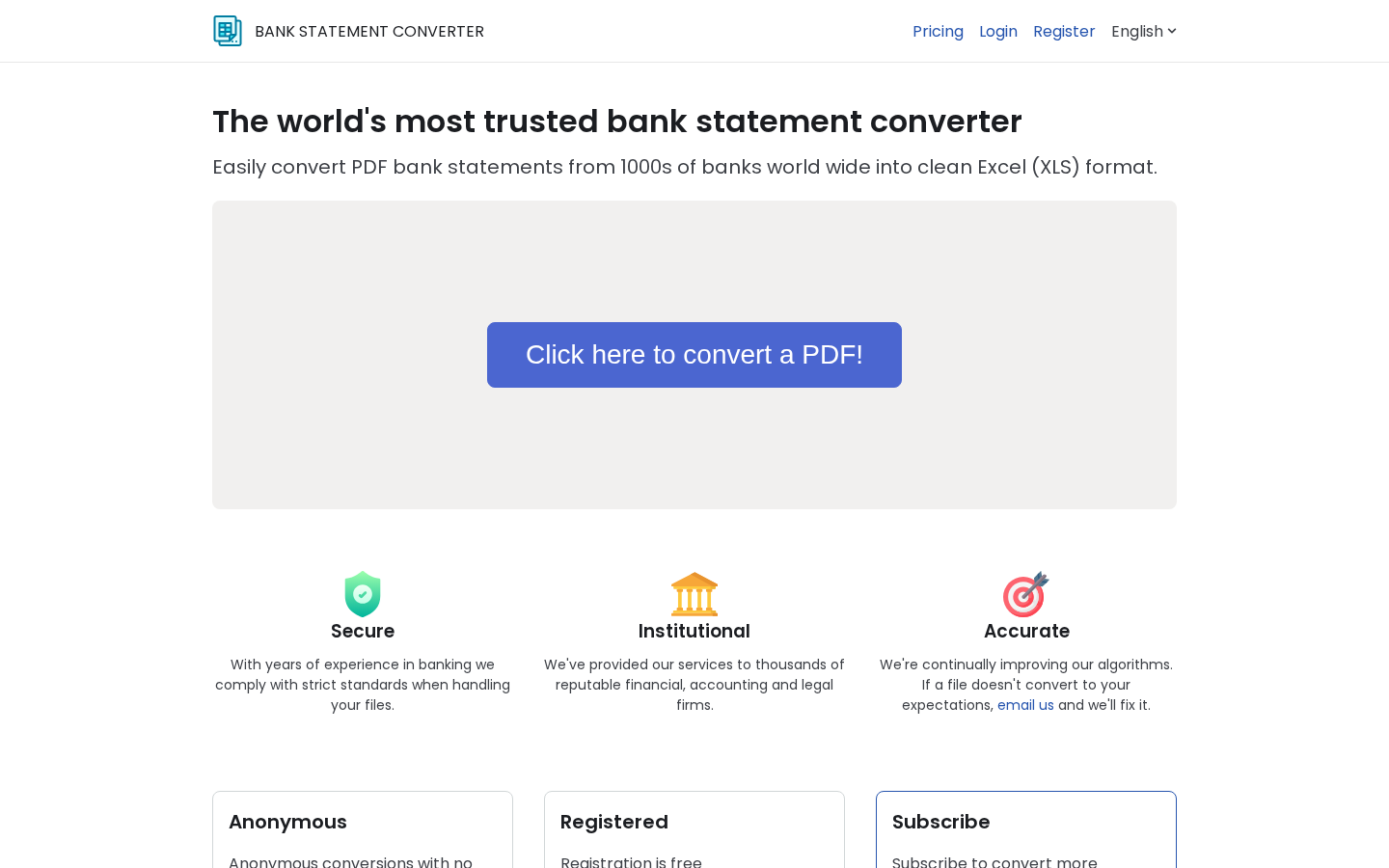Click the Institutional section heading
This screenshot has height=868, width=1389.
point(694,631)
